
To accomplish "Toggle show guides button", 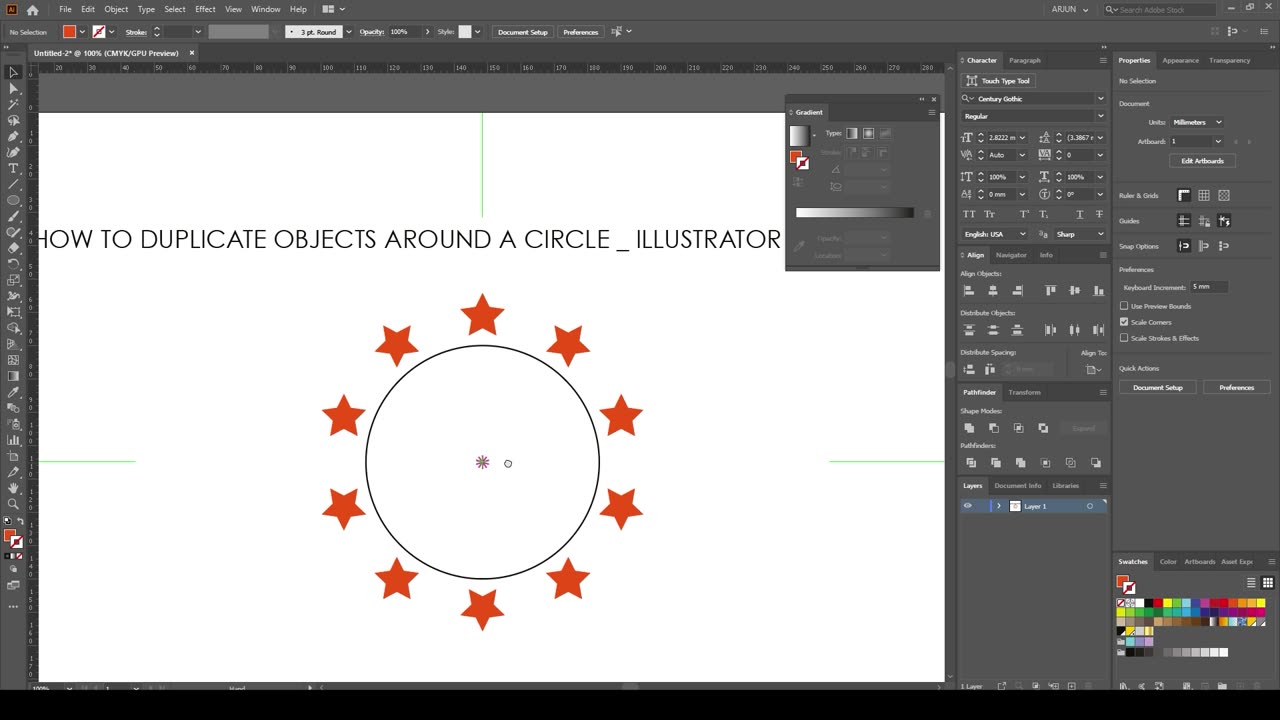I will click(1184, 221).
